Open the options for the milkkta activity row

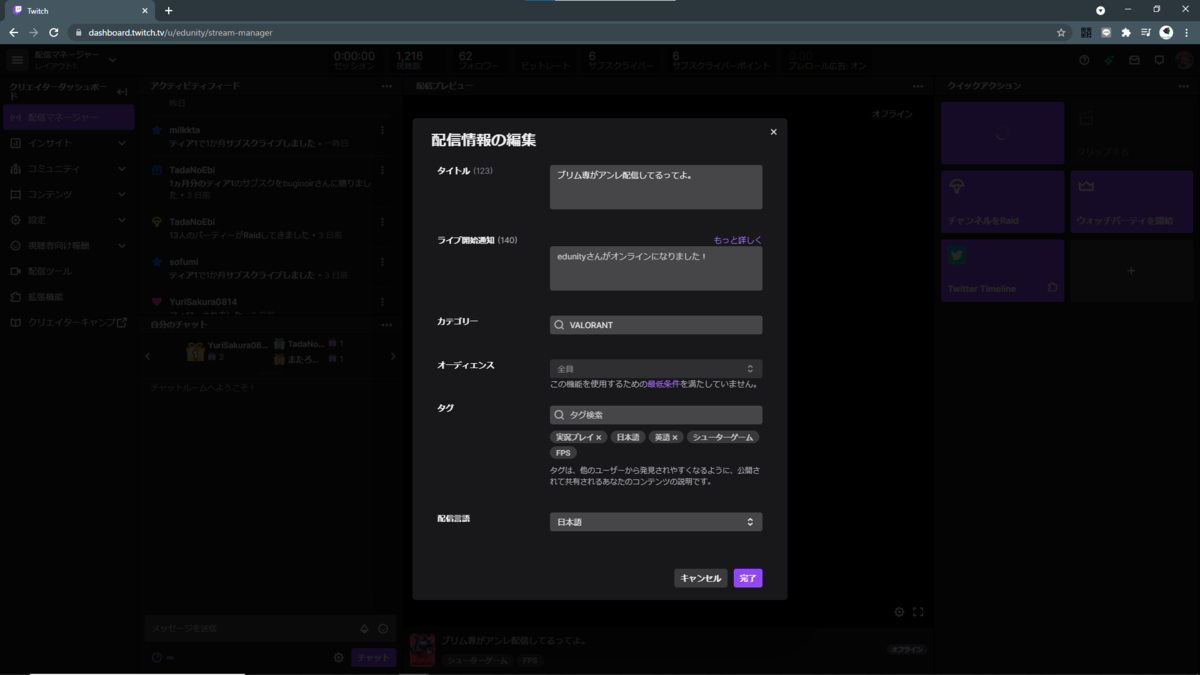[382, 130]
